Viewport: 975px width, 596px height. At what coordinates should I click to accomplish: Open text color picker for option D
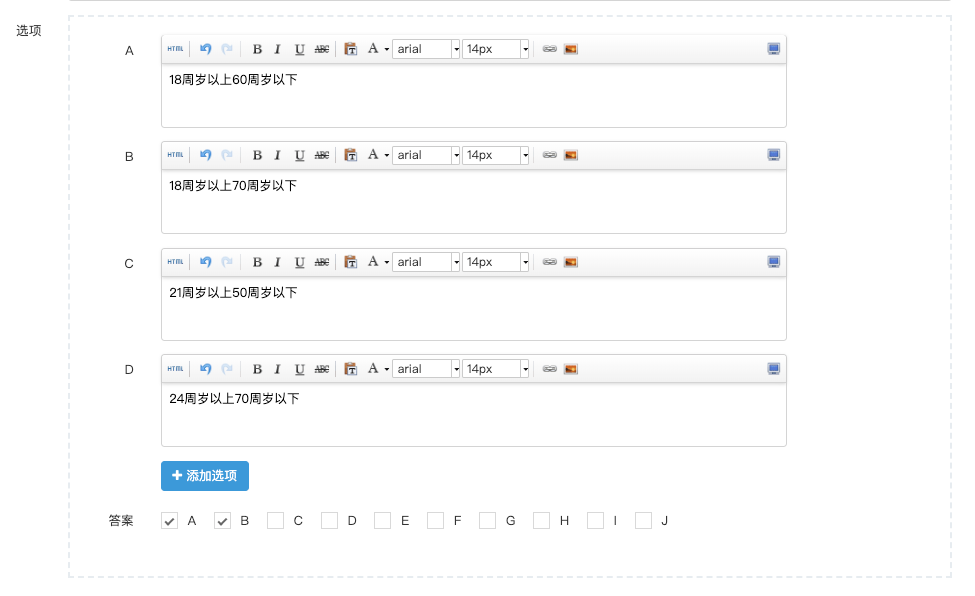(377, 370)
